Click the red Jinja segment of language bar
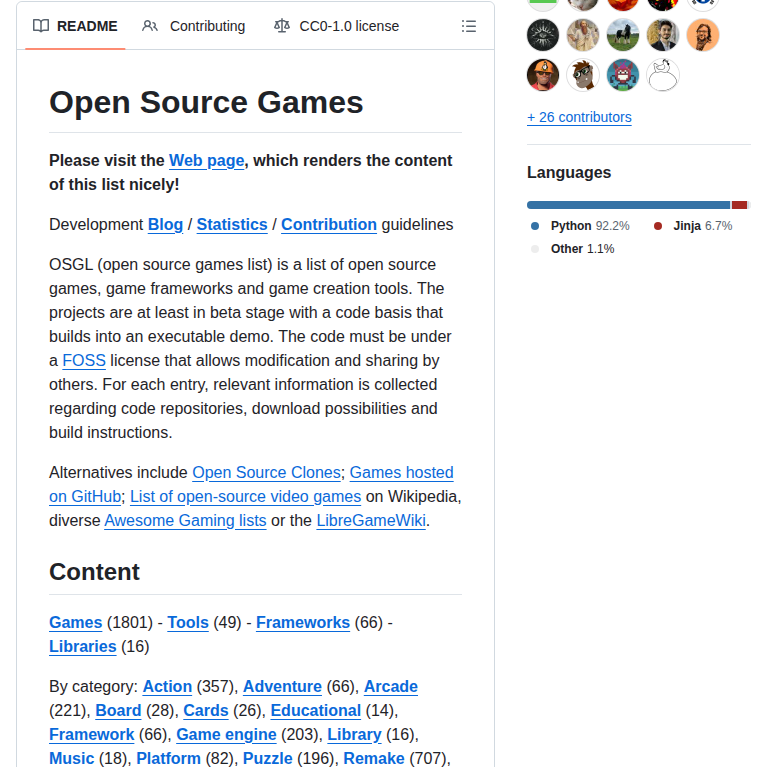775x767 pixels. [739, 205]
